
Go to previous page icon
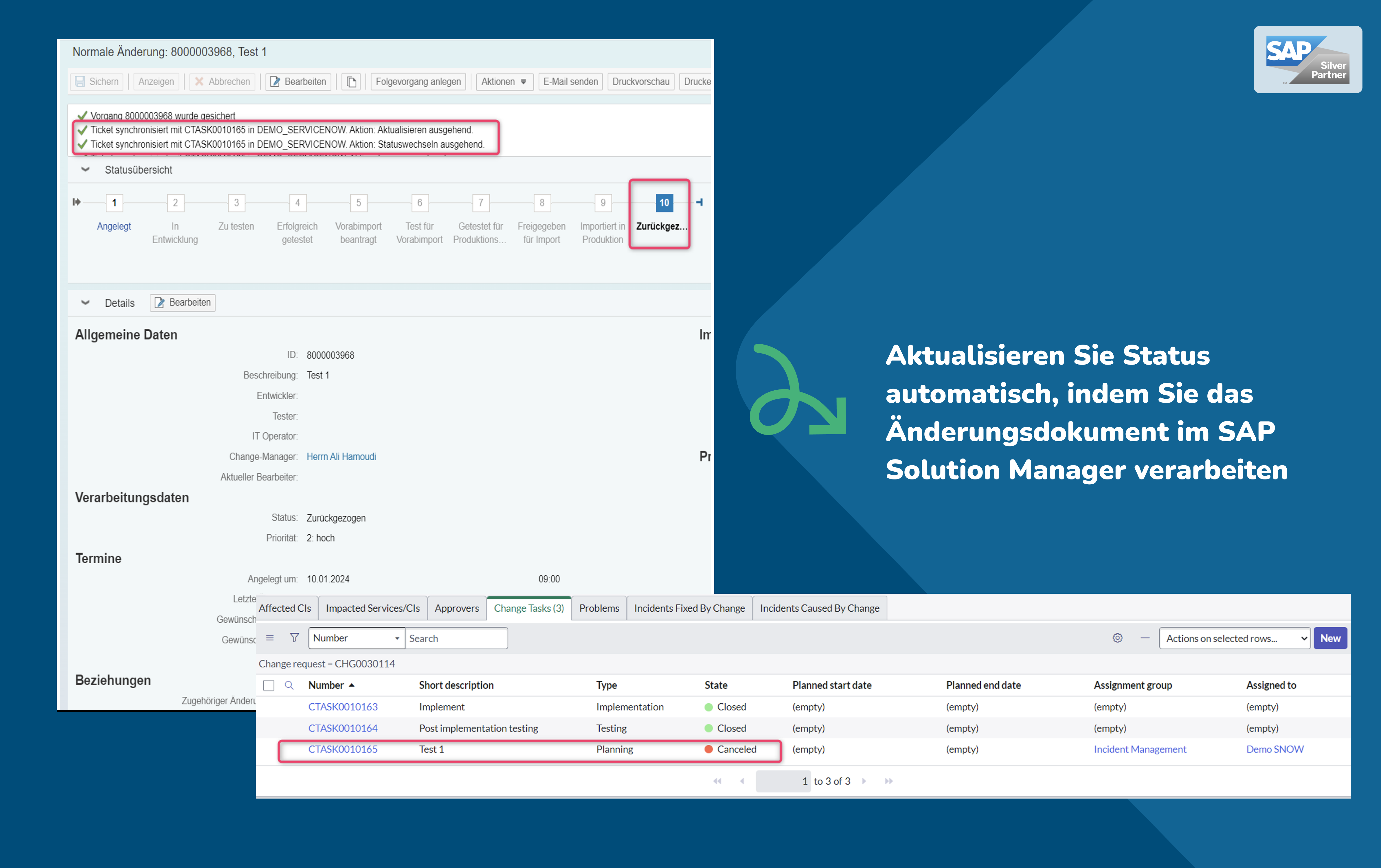742,781
